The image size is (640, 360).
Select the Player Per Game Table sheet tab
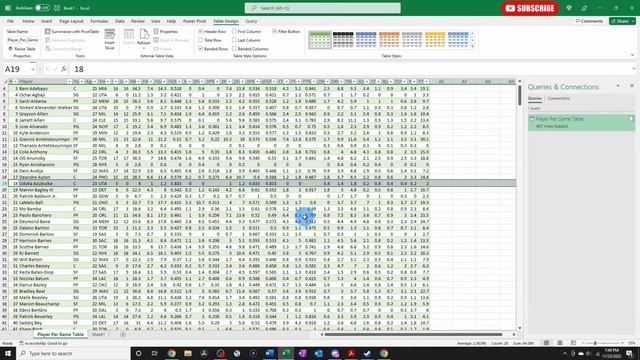point(60,334)
